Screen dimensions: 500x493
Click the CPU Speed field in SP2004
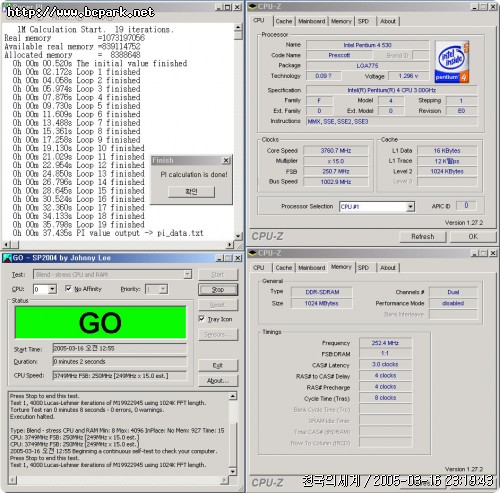tap(120, 376)
